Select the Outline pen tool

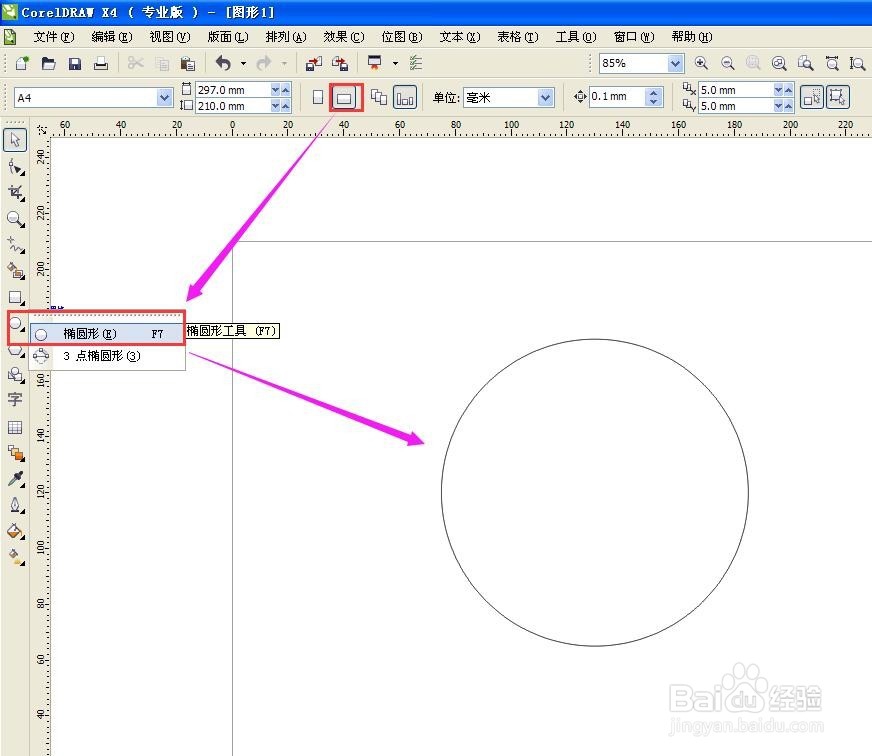16,505
